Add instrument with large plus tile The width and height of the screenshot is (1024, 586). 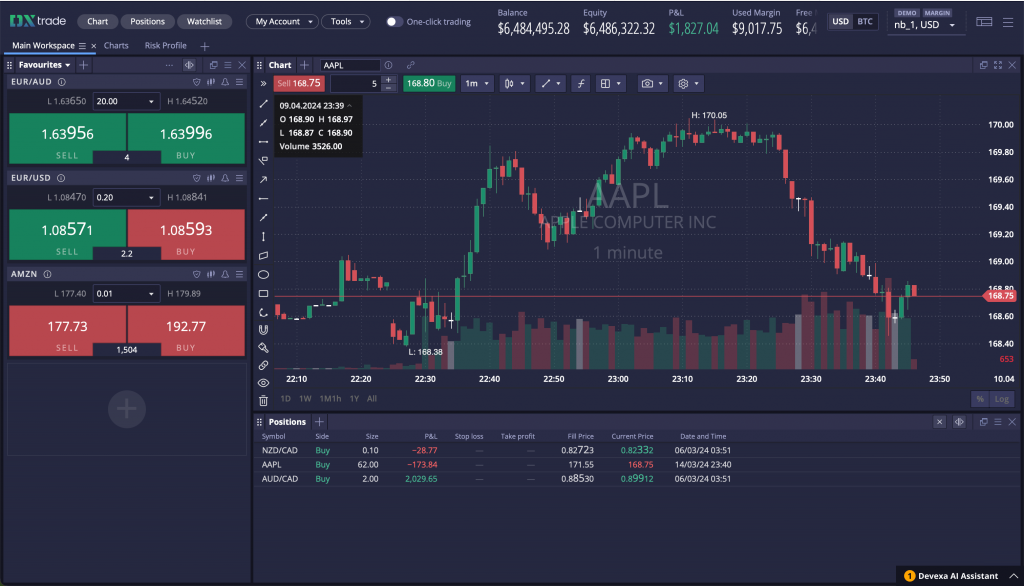(x=127, y=409)
